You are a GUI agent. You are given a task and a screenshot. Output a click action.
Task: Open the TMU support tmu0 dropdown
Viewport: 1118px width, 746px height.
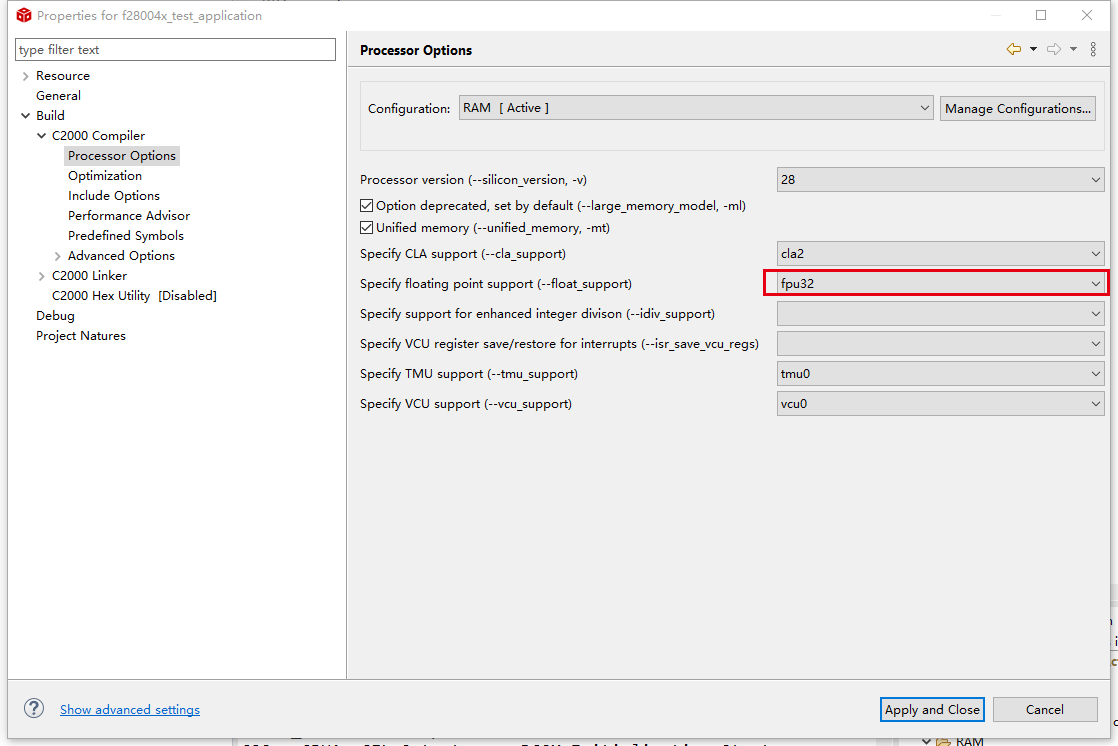tap(940, 374)
